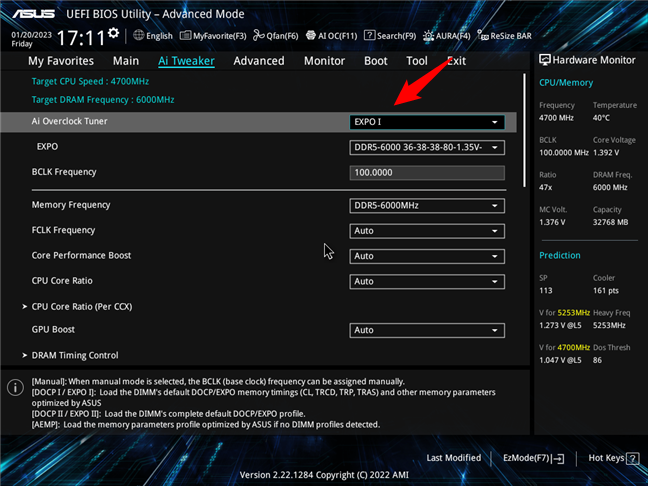Image resolution: width=648 pixels, height=486 pixels.
Task: Click the CPU/Memory section heading
Action: coord(566,83)
